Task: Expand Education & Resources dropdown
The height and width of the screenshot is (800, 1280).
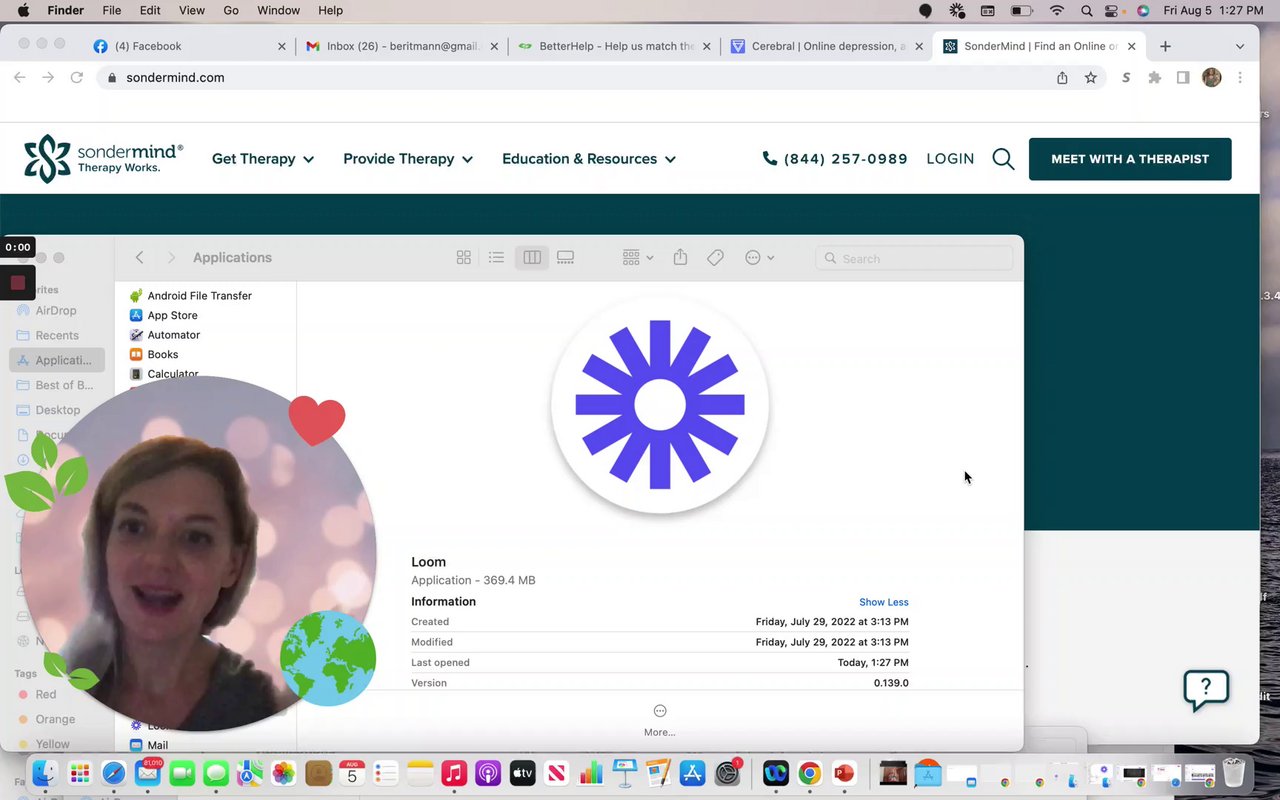Action: point(589,159)
